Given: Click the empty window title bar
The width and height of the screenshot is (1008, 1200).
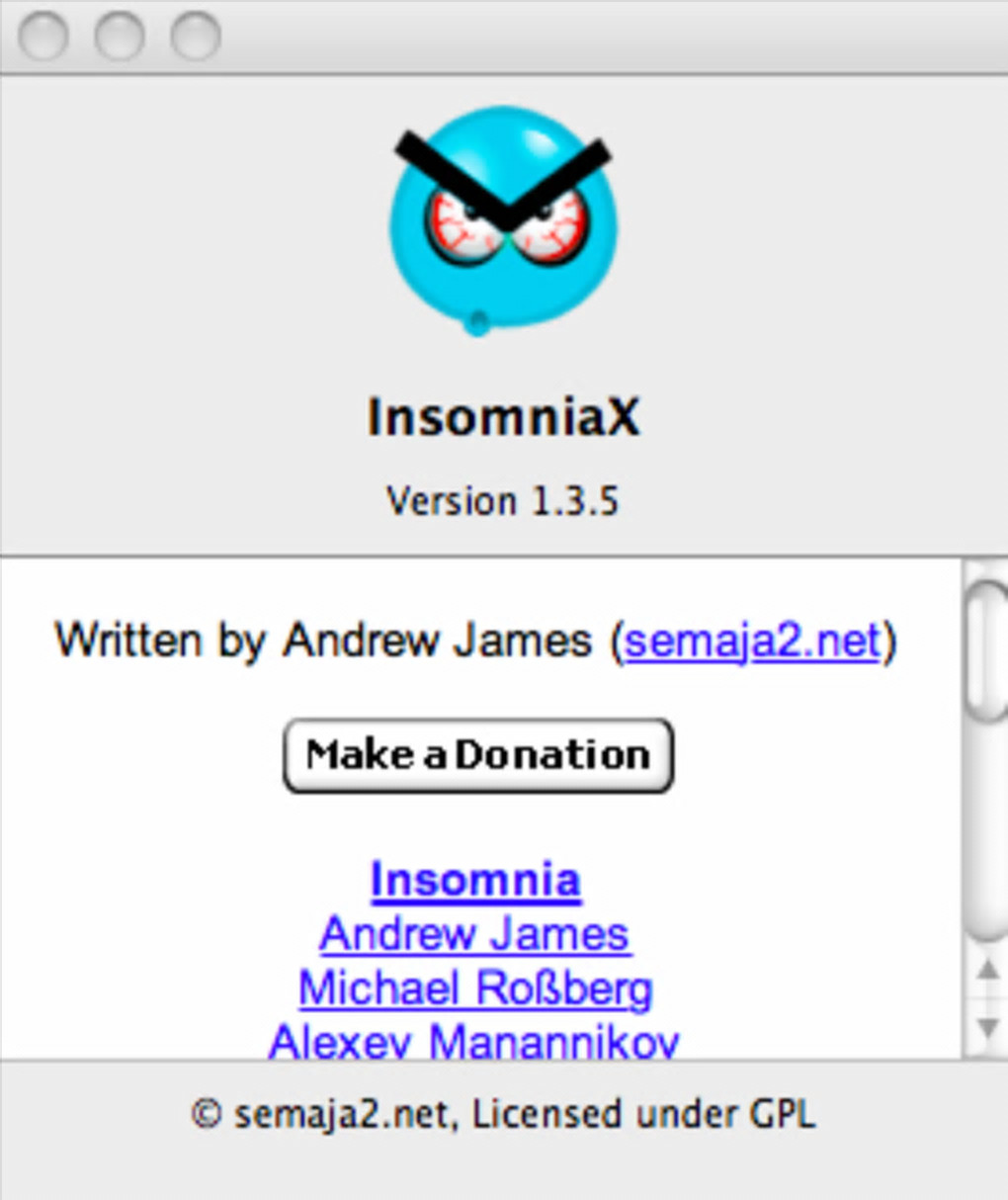Looking at the screenshot, I should pyautogui.click(x=613, y=37).
